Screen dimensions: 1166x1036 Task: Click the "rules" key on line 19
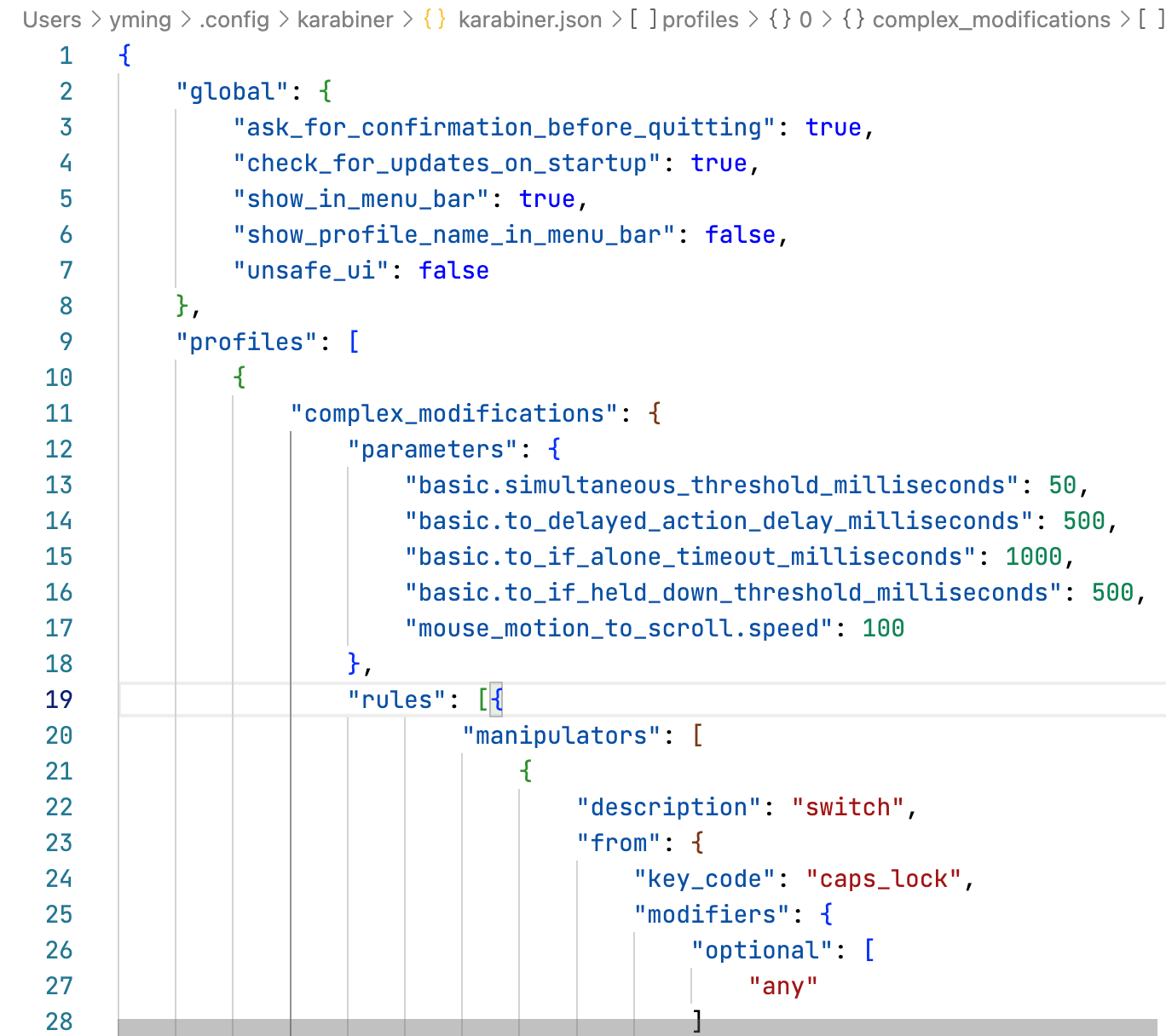397,699
